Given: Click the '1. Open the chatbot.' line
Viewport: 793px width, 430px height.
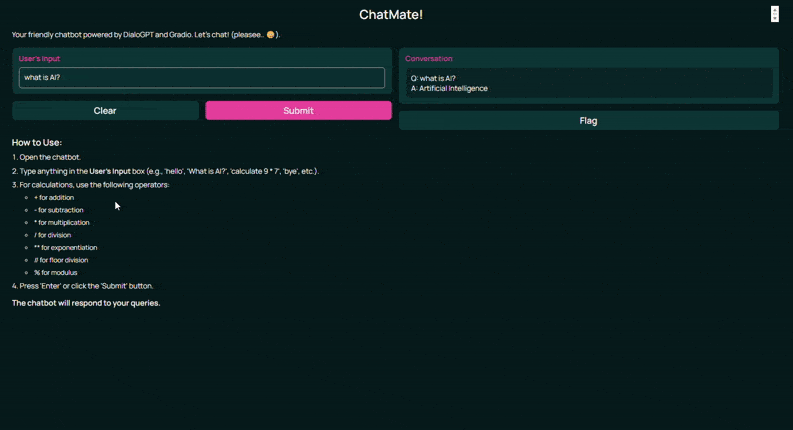Looking at the screenshot, I should point(46,157).
